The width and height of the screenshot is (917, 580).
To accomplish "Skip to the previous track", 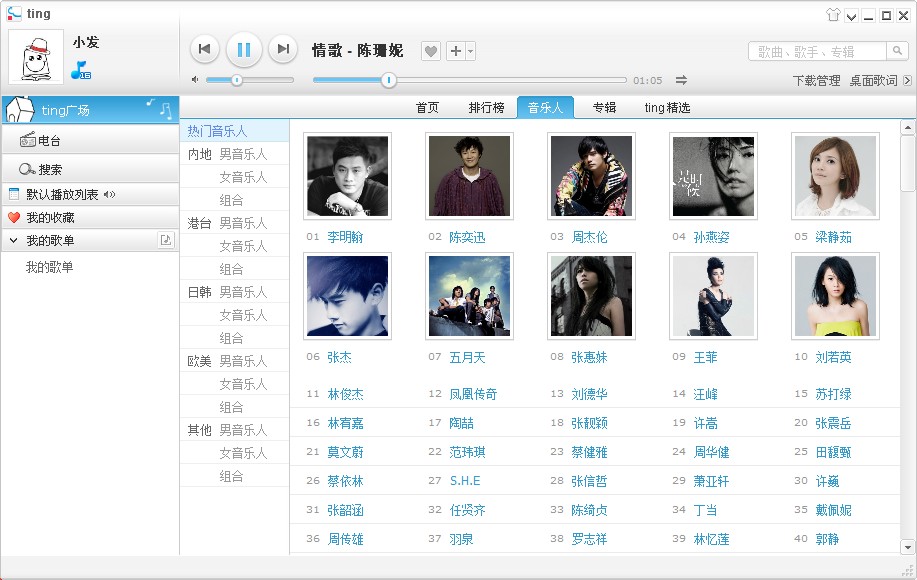I will [x=204, y=49].
